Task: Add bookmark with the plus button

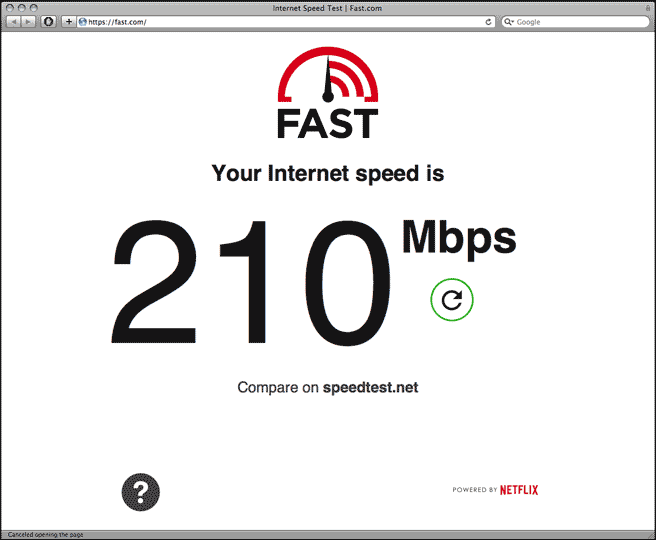Action: coord(69,22)
